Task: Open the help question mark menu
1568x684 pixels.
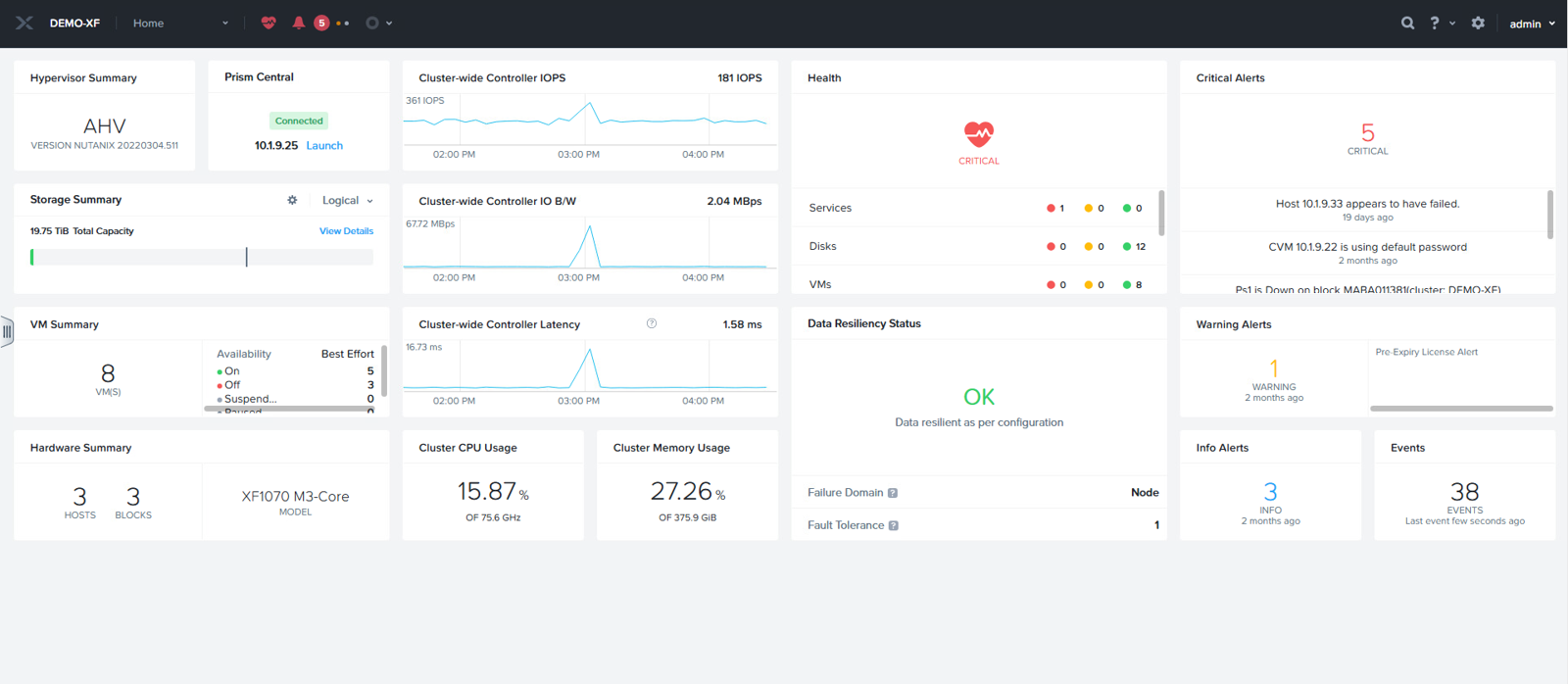Action: (x=1441, y=23)
